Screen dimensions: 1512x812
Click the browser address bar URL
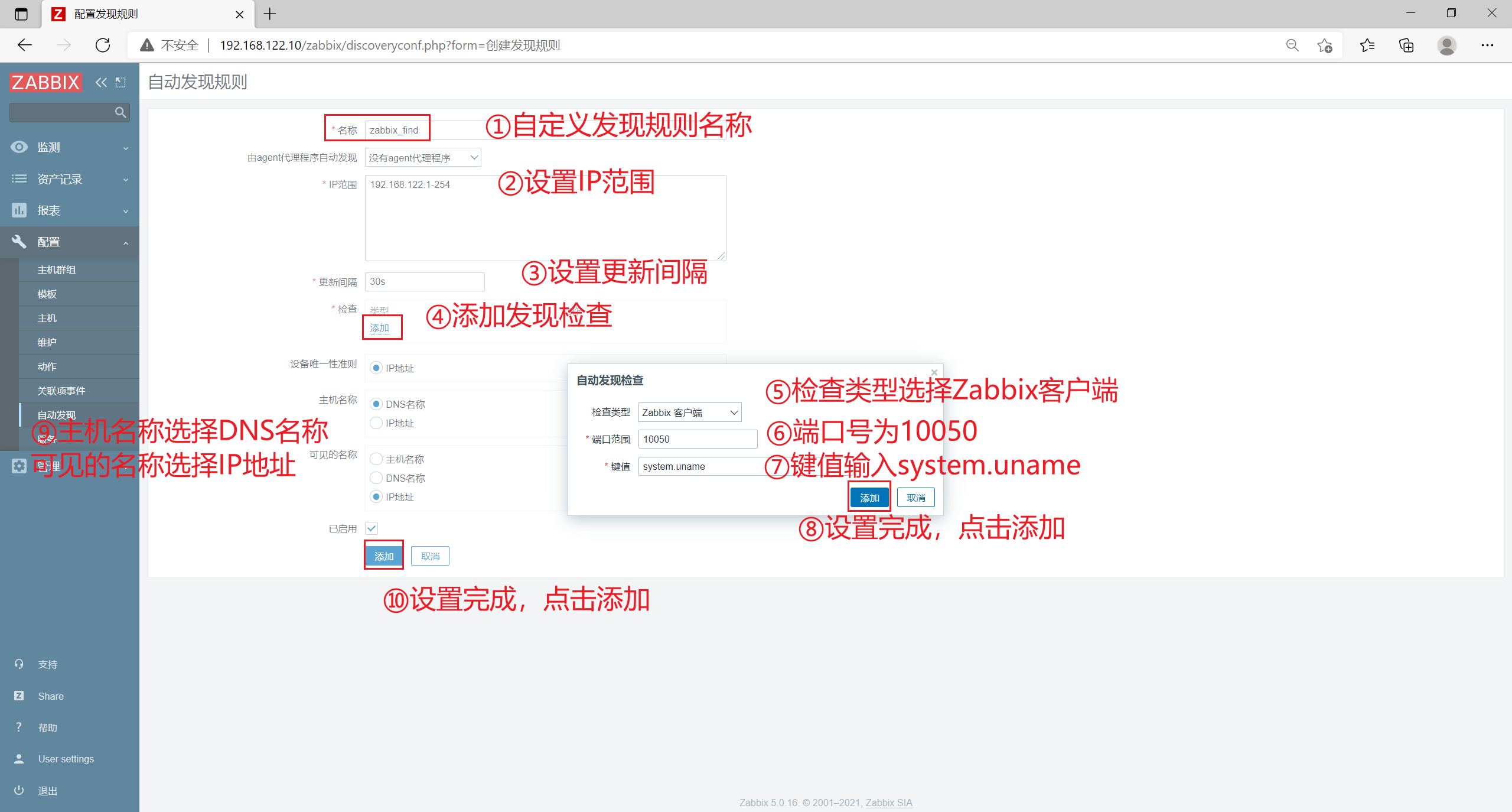tap(390, 46)
